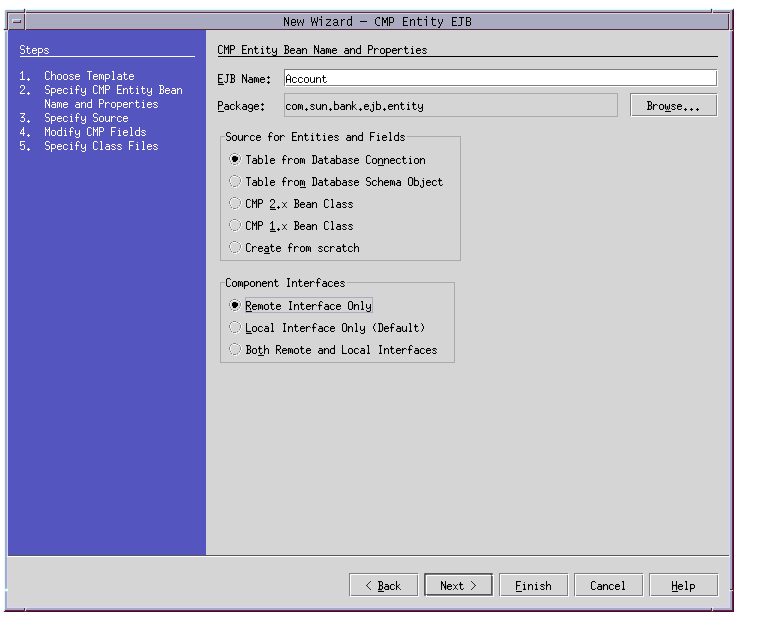Click the 'New Wizard - CMP Entity EJB' title bar
The image size is (784, 627).
click(377, 22)
